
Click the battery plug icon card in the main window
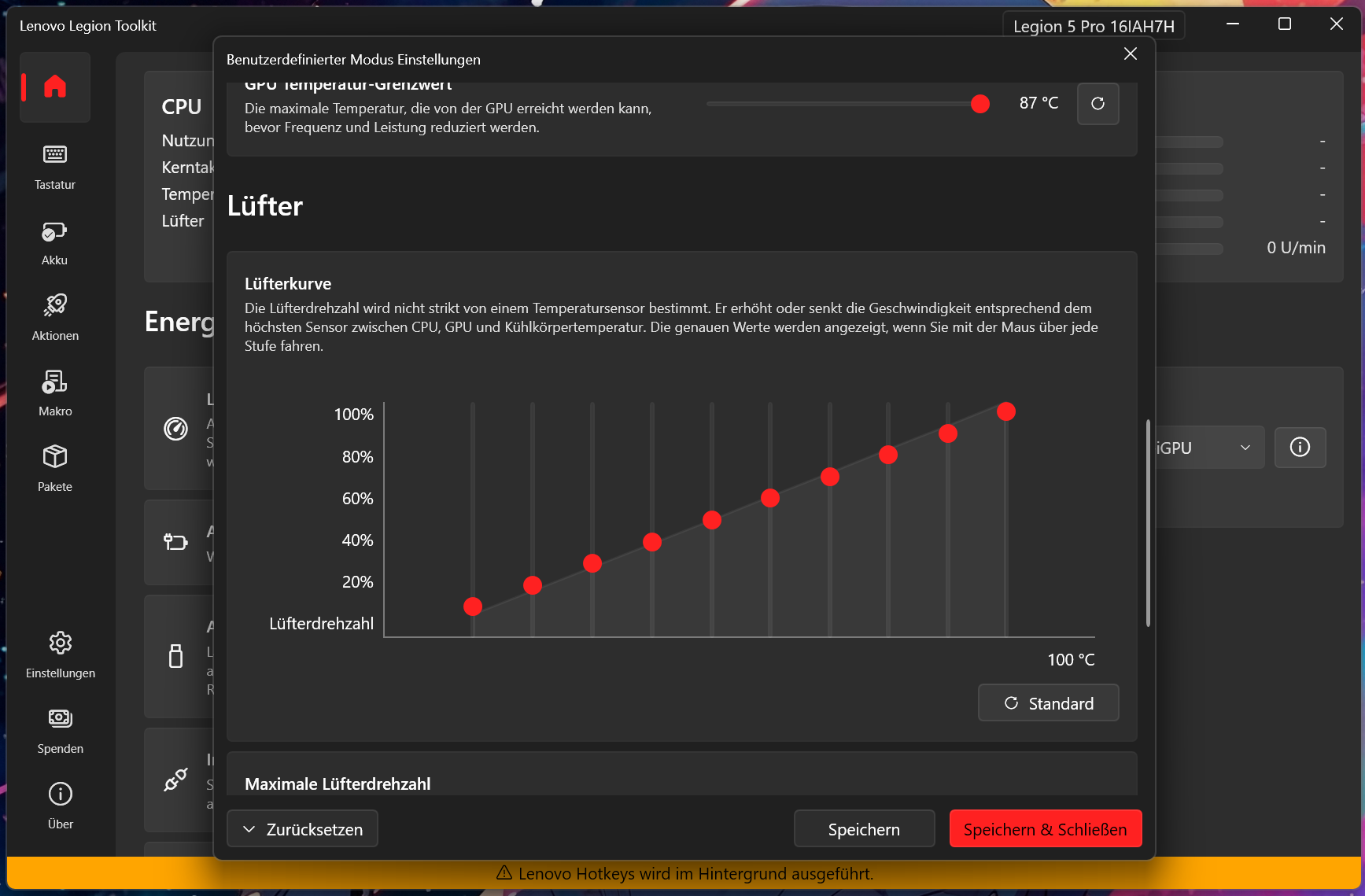tap(175, 542)
